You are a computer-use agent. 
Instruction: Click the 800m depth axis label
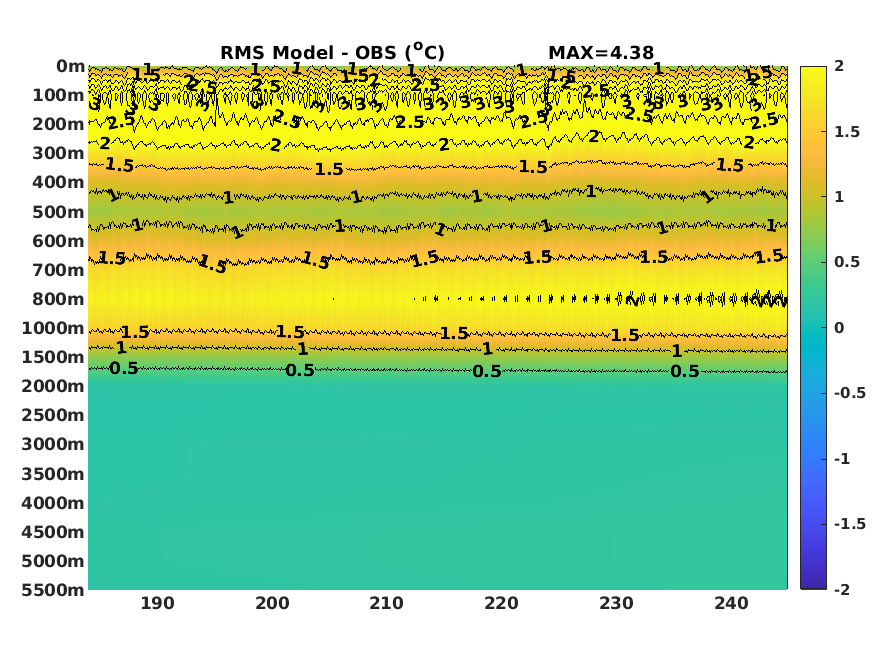[59, 300]
